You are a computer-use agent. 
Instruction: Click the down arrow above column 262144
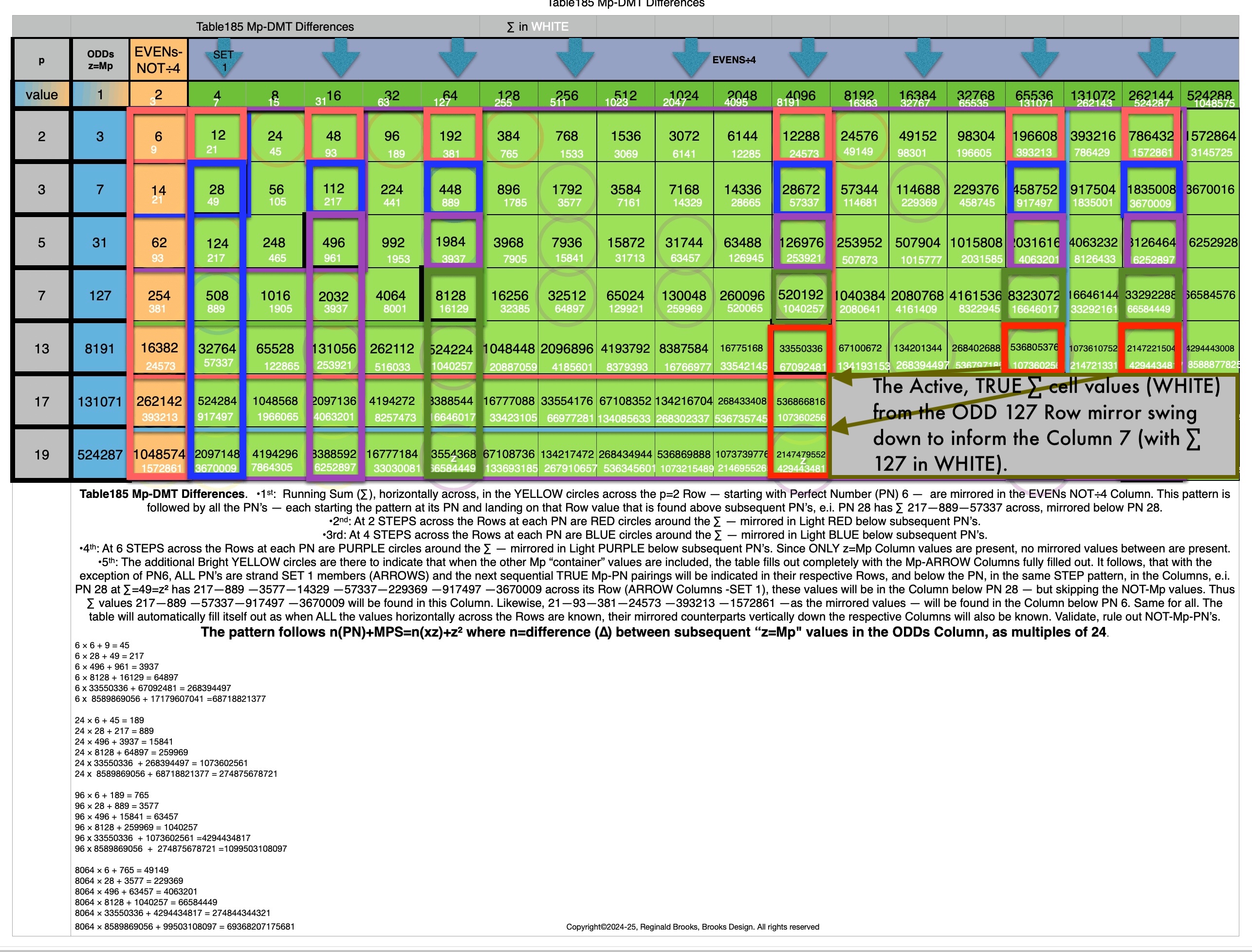pyautogui.click(x=1156, y=58)
